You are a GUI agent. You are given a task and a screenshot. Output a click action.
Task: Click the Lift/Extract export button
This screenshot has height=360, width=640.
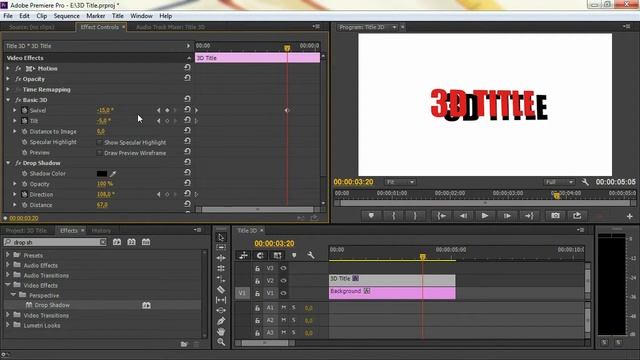tap(577, 216)
